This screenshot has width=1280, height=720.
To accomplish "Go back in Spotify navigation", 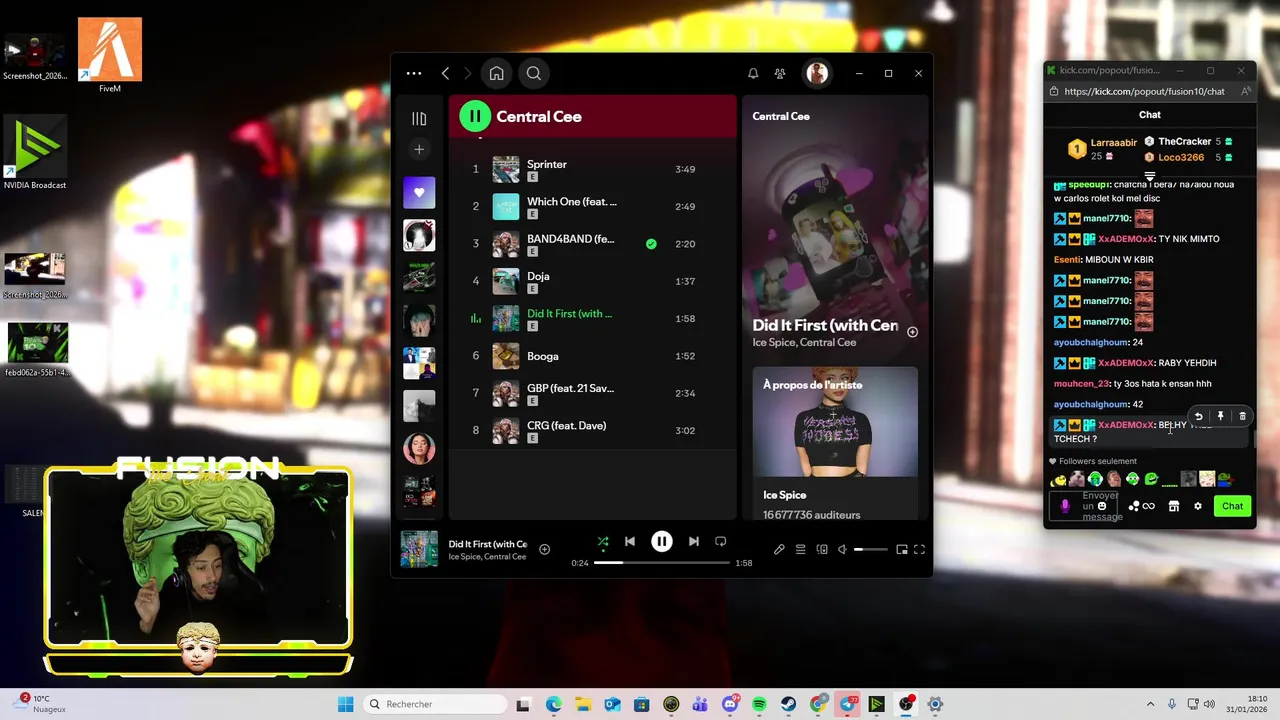I will click(x=446, y=73).
